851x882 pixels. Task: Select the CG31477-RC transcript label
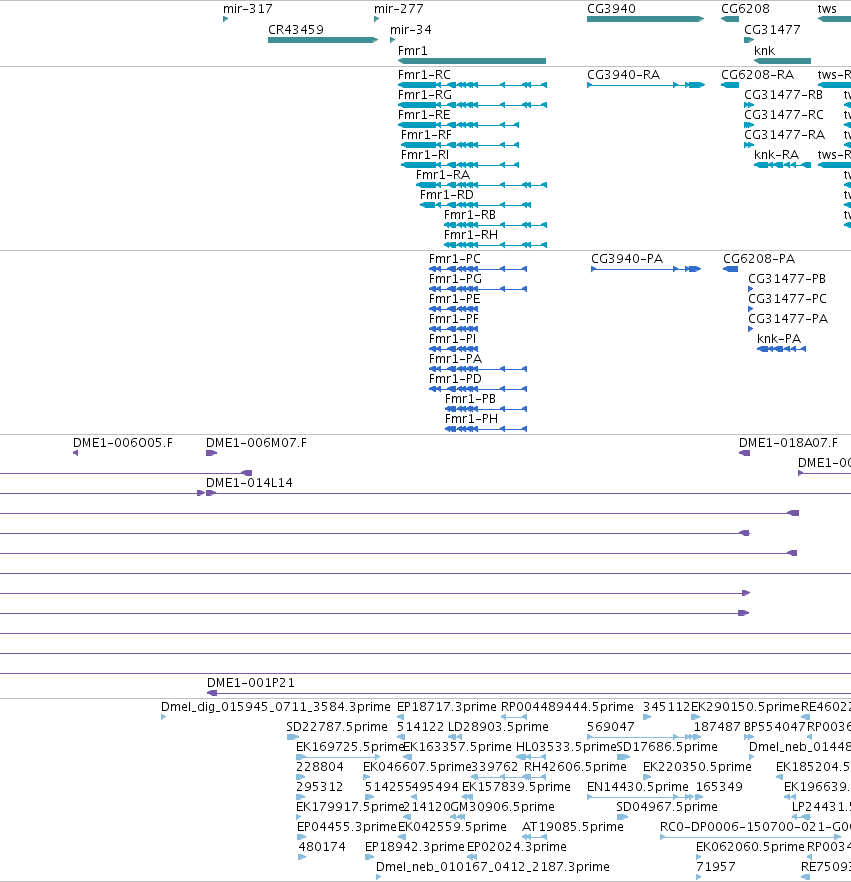(784, 115)
